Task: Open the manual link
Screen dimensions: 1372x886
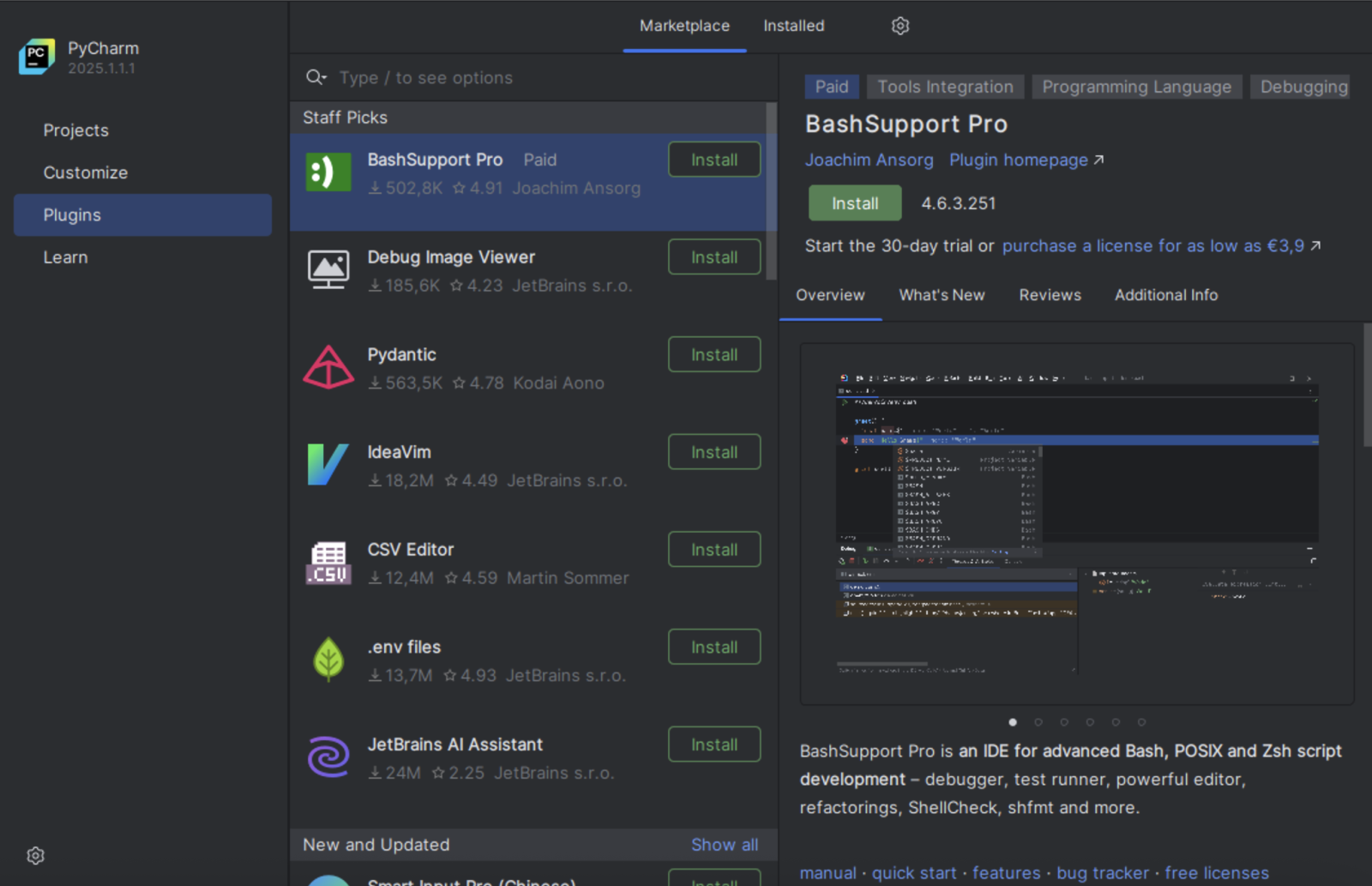Action: pyautogui.click(x=827, y=873)
